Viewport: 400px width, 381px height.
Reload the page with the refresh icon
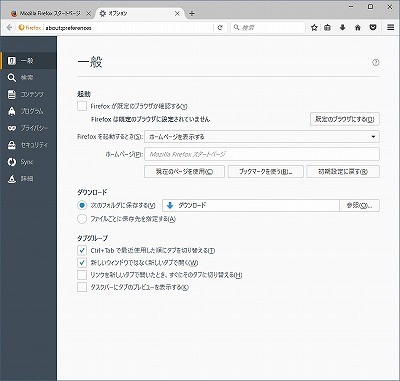pos(220,28)
